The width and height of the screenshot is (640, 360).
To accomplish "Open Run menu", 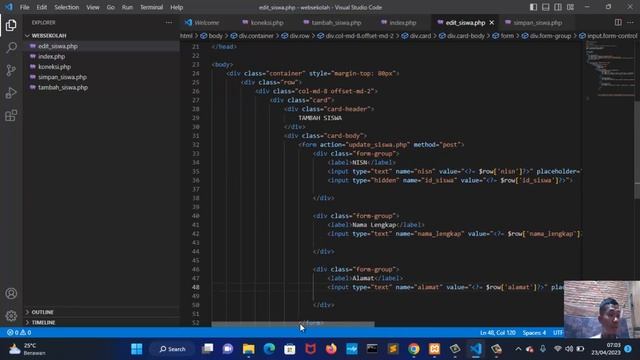I will (x=127, y=7).
